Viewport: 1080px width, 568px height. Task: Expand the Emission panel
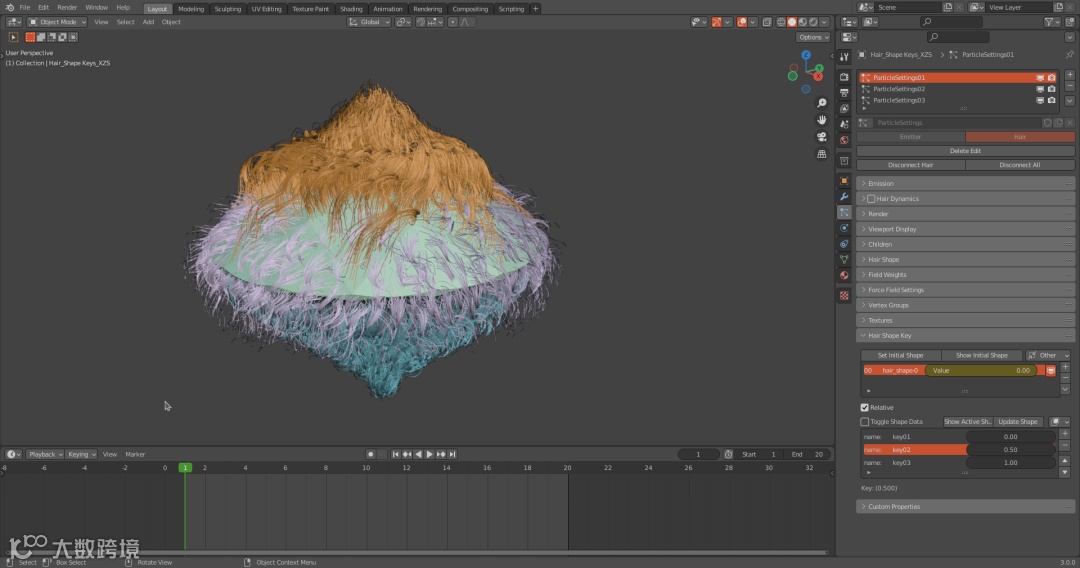coord(880,184)
